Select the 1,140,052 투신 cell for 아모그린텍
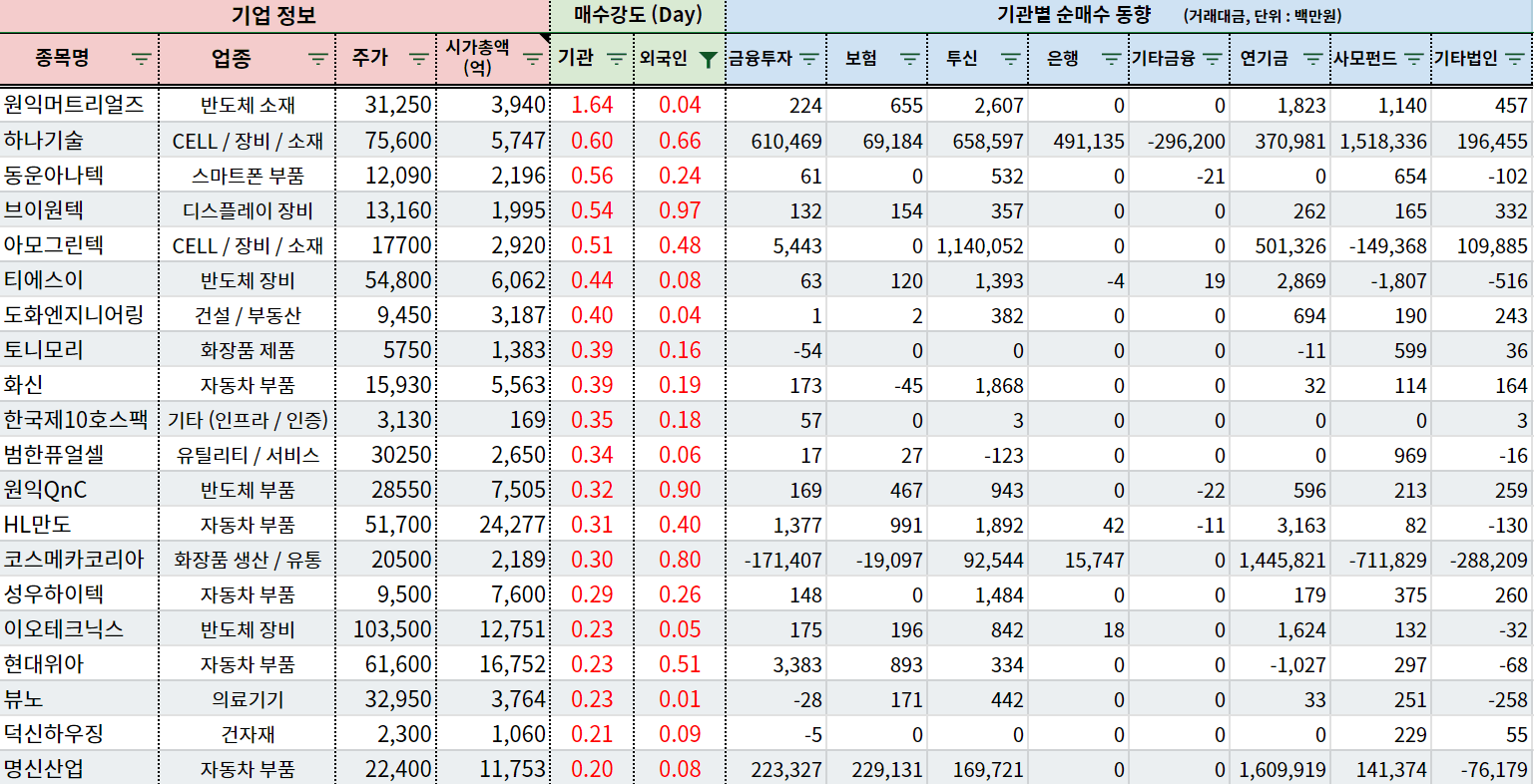The image size is (1534, 784). [978, 245]
